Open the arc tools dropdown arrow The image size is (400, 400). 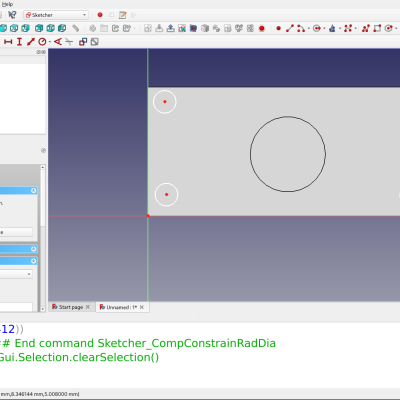[309, 28]
